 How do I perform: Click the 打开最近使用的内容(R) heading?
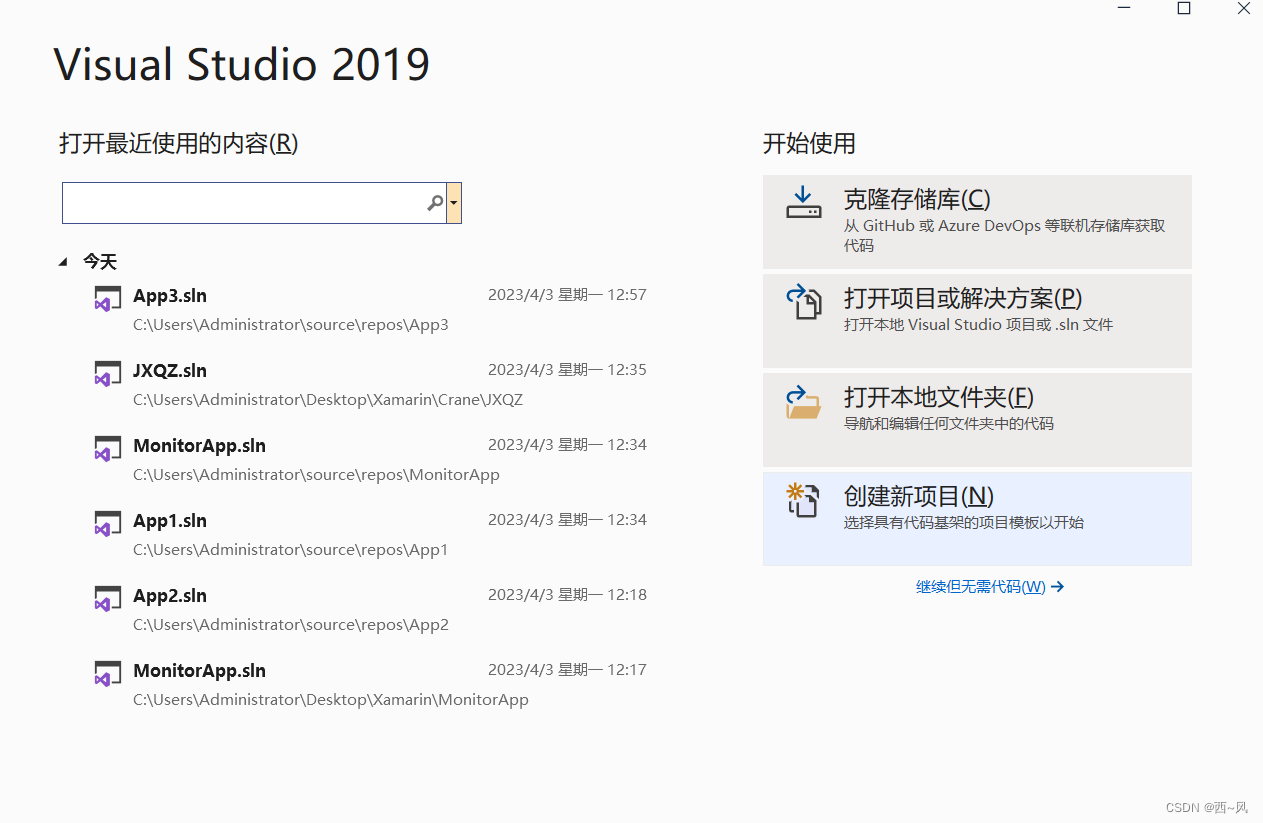tap(179, 144)
